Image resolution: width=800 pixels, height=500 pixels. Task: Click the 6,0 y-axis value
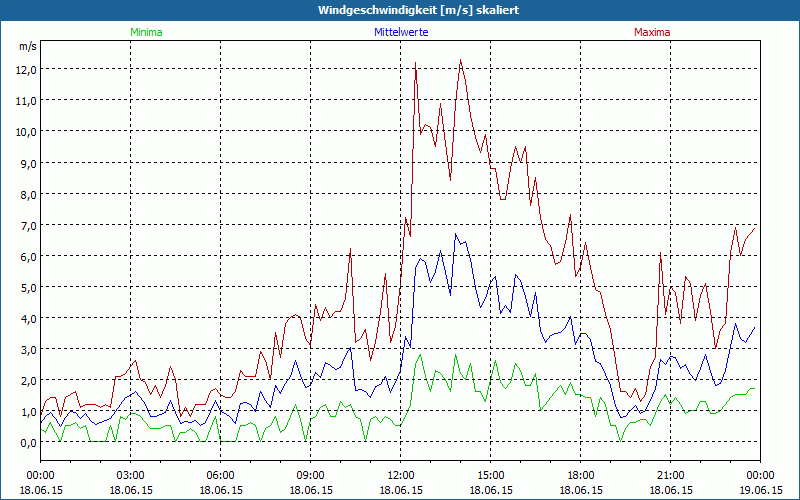click(28, 257)
